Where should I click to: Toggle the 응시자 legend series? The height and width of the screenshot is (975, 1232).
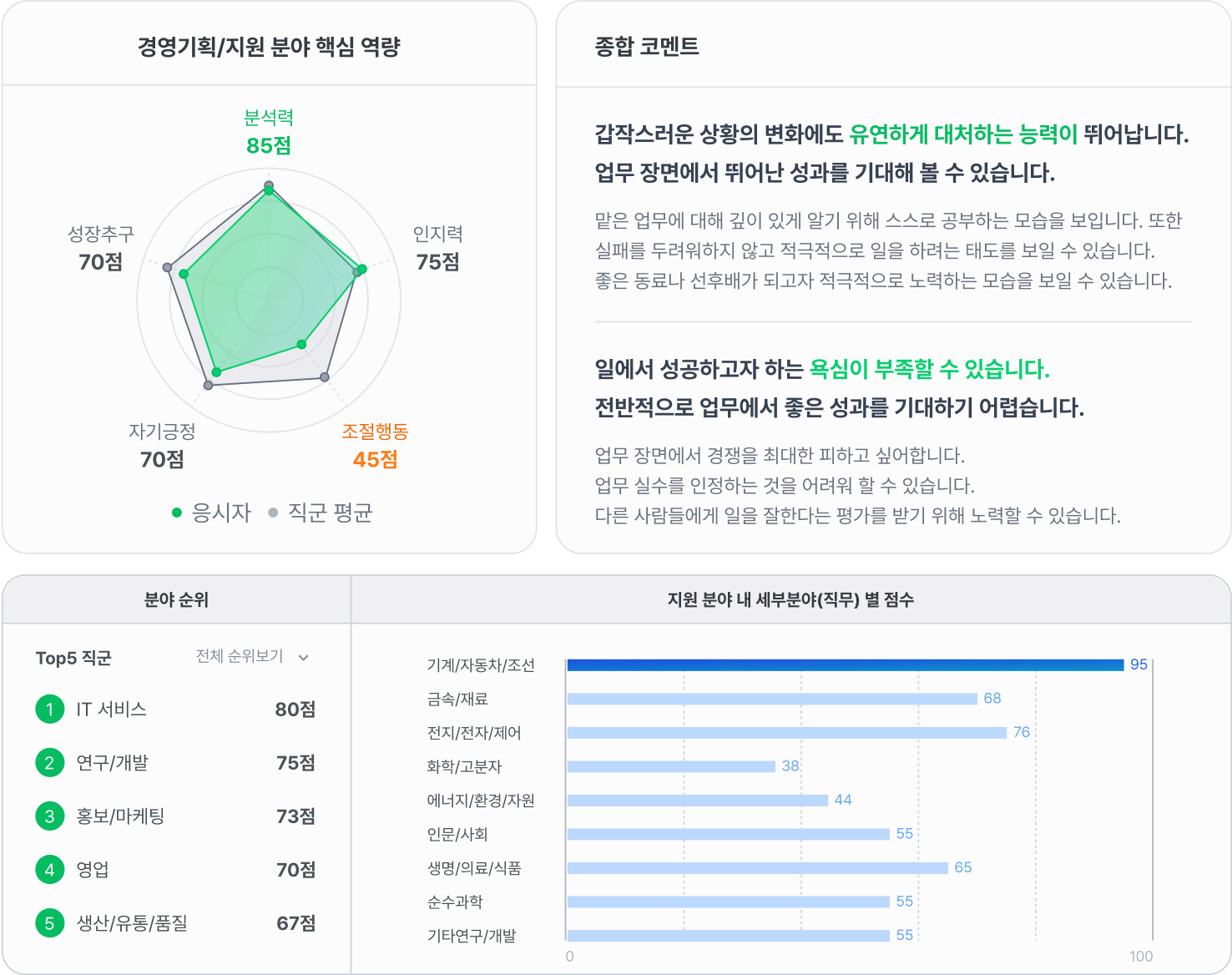click(221, 513)
